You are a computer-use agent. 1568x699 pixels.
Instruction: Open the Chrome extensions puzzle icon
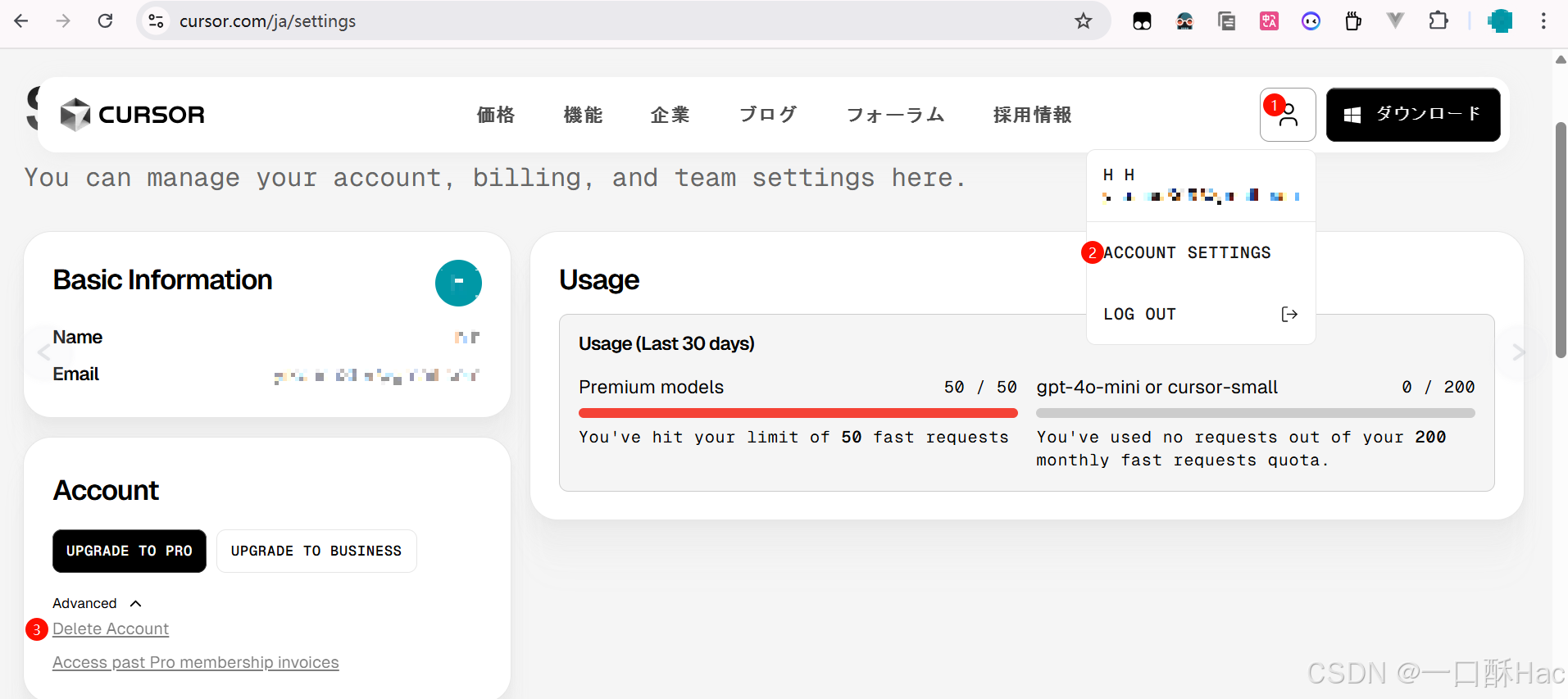tap(1438, 20)
